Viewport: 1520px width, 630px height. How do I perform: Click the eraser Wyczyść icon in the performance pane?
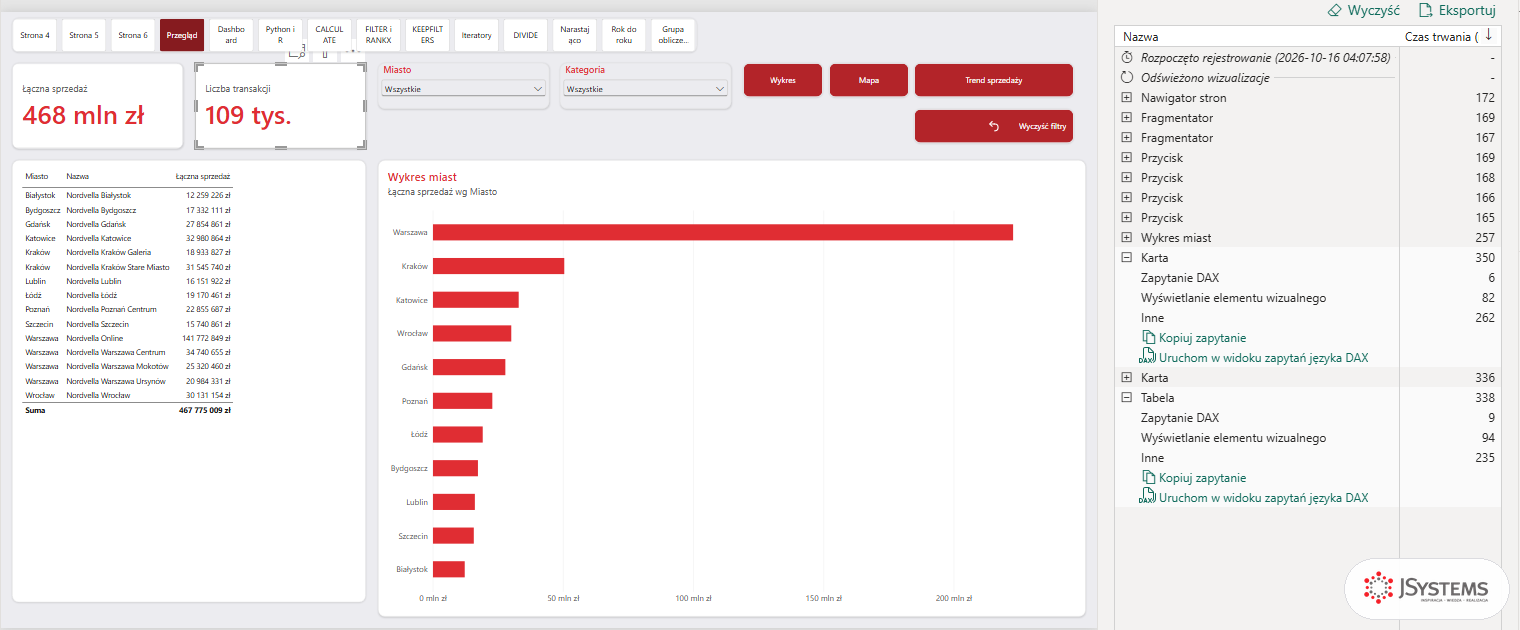click(1334, 10)
